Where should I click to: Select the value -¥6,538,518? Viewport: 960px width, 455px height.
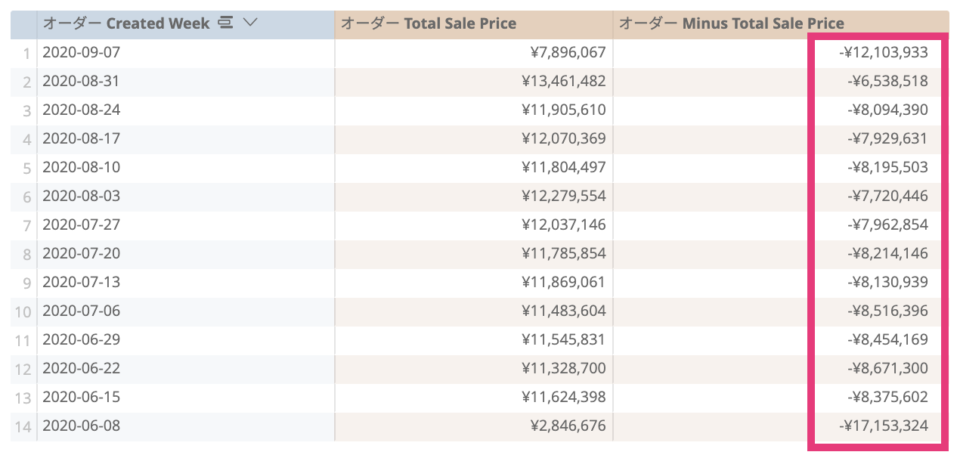(x=888, y=81)
